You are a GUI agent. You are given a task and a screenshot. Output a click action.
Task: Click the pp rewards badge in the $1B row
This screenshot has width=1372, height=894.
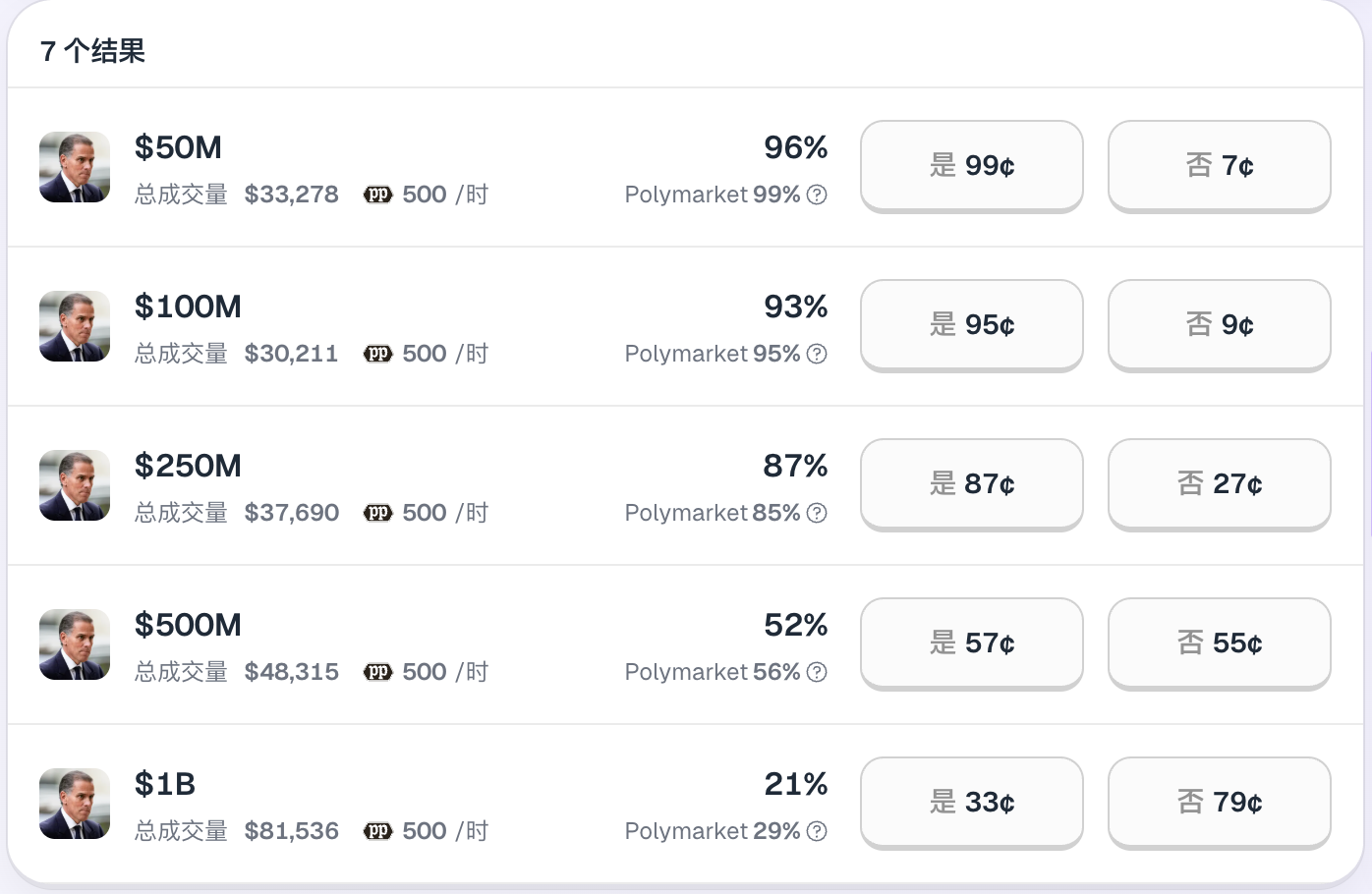378,831
